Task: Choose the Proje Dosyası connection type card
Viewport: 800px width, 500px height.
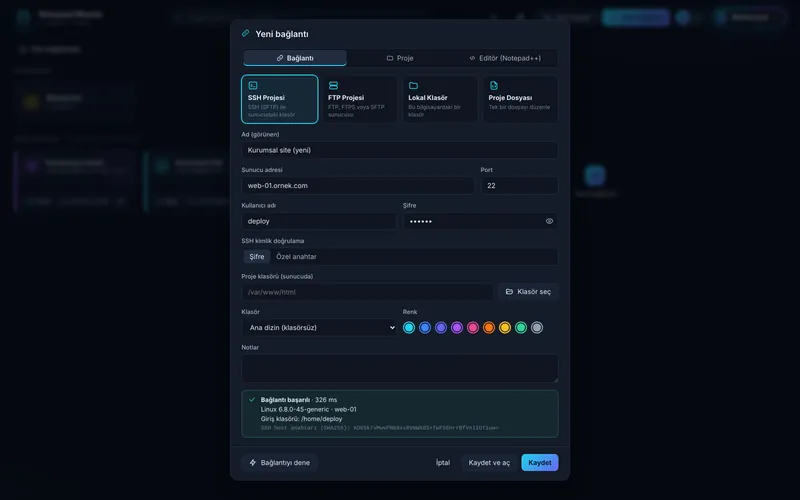Action: pyautogui.click(x=520, y=99)
